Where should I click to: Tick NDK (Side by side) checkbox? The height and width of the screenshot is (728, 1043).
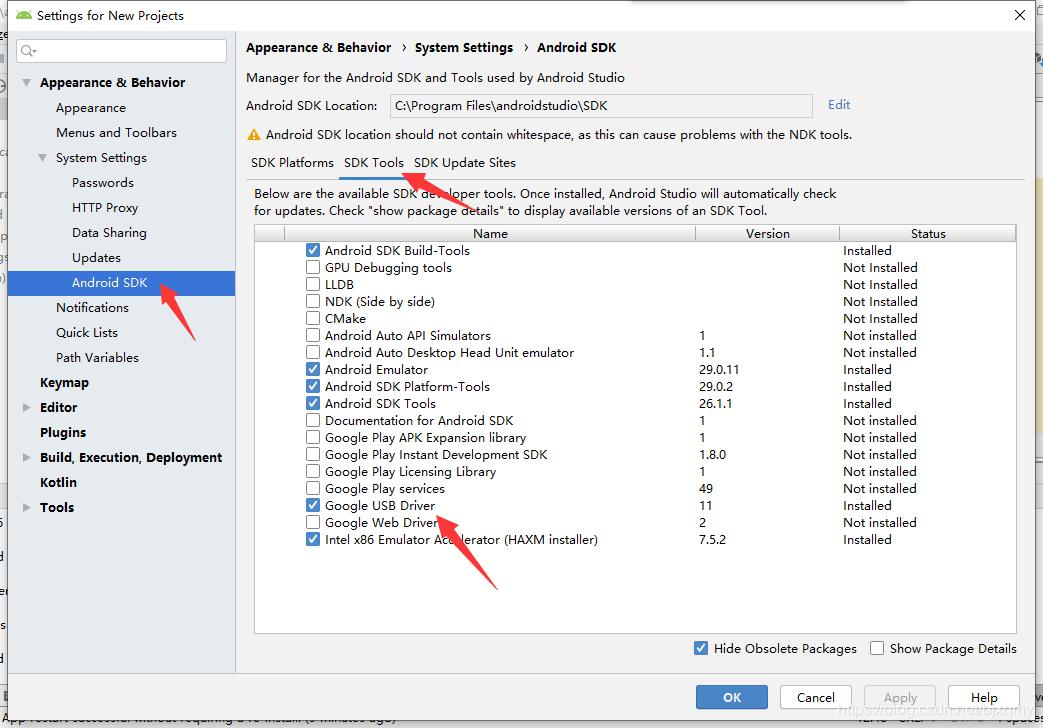point(313,301)
